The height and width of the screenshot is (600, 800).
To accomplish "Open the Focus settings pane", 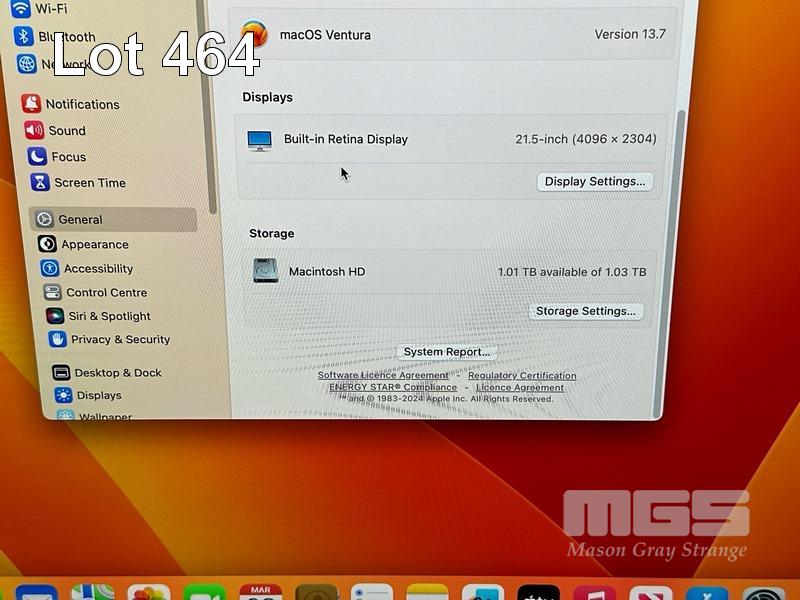I will (68, 157).
